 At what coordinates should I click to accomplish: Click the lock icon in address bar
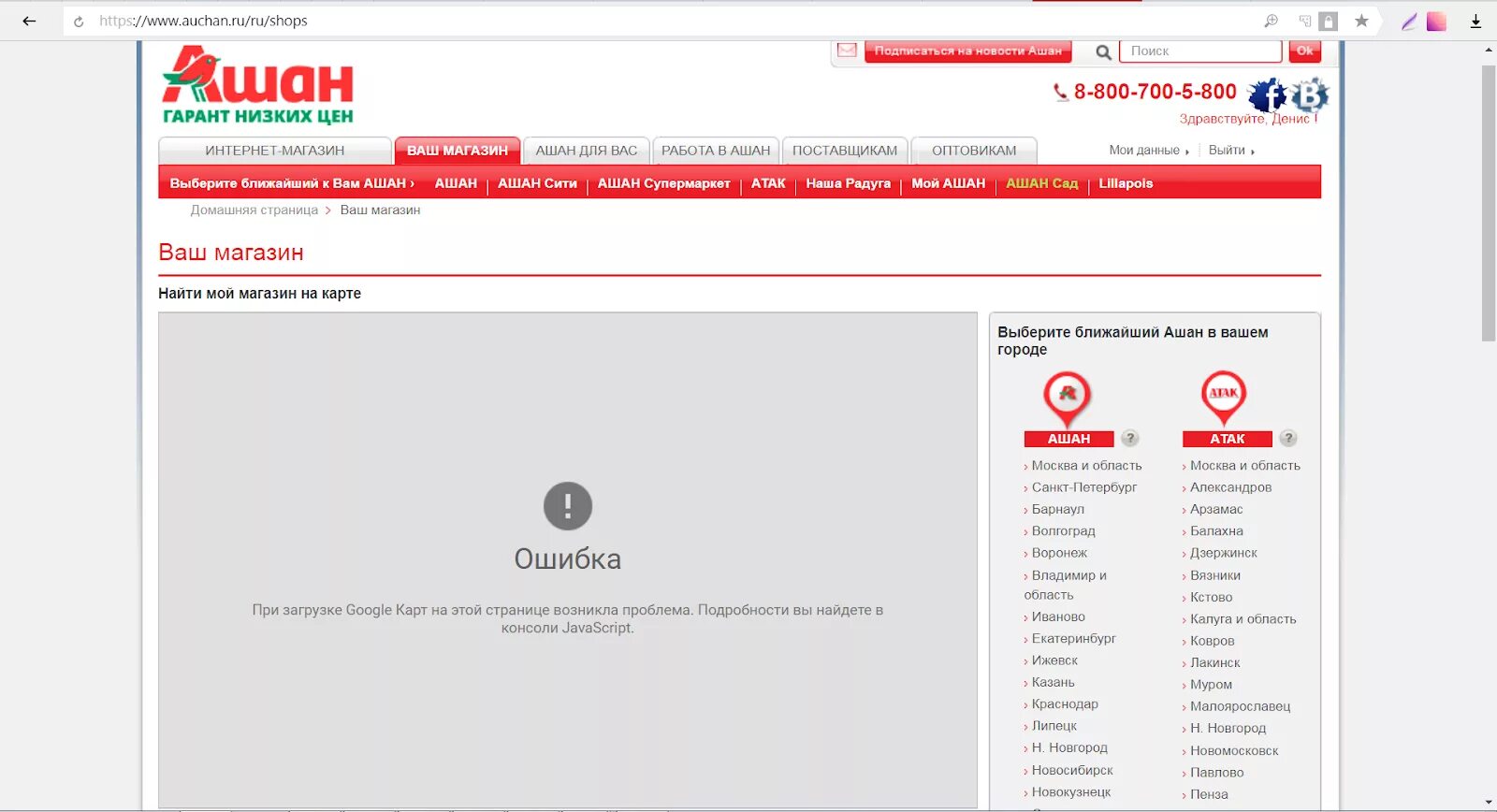point(1329,21)
